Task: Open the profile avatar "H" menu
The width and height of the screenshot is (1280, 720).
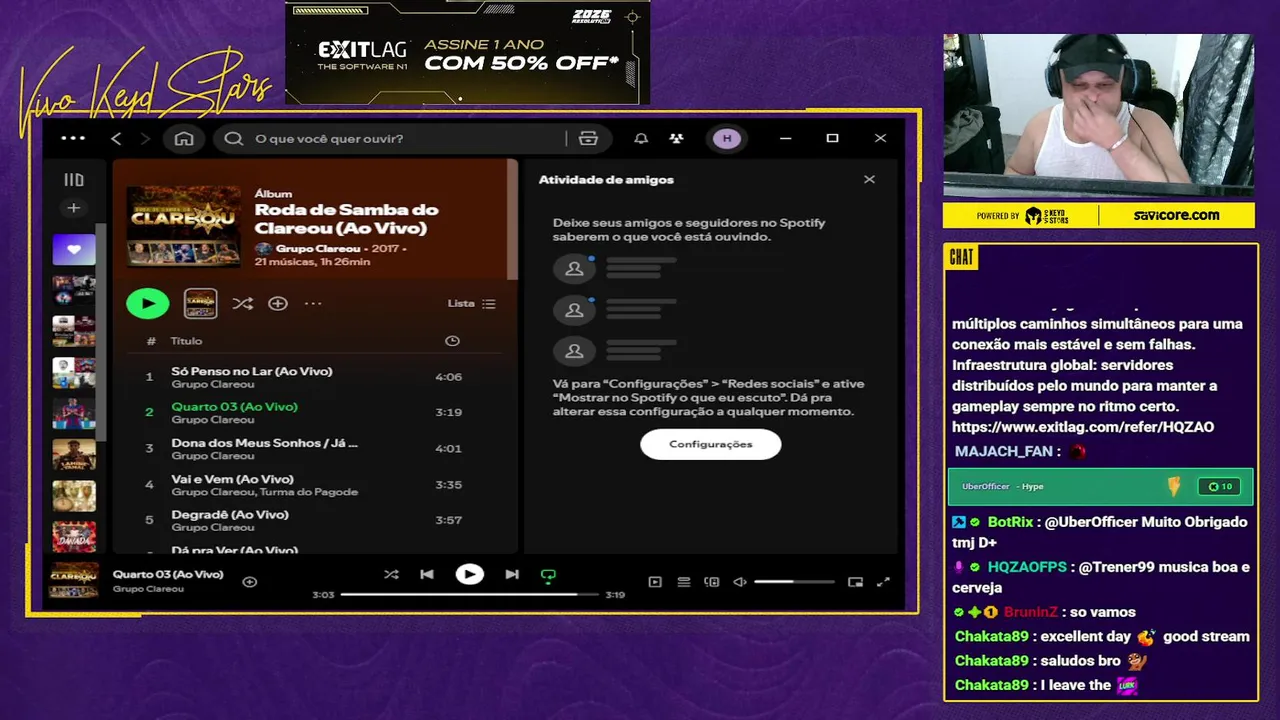Action: tap(727, 138)
